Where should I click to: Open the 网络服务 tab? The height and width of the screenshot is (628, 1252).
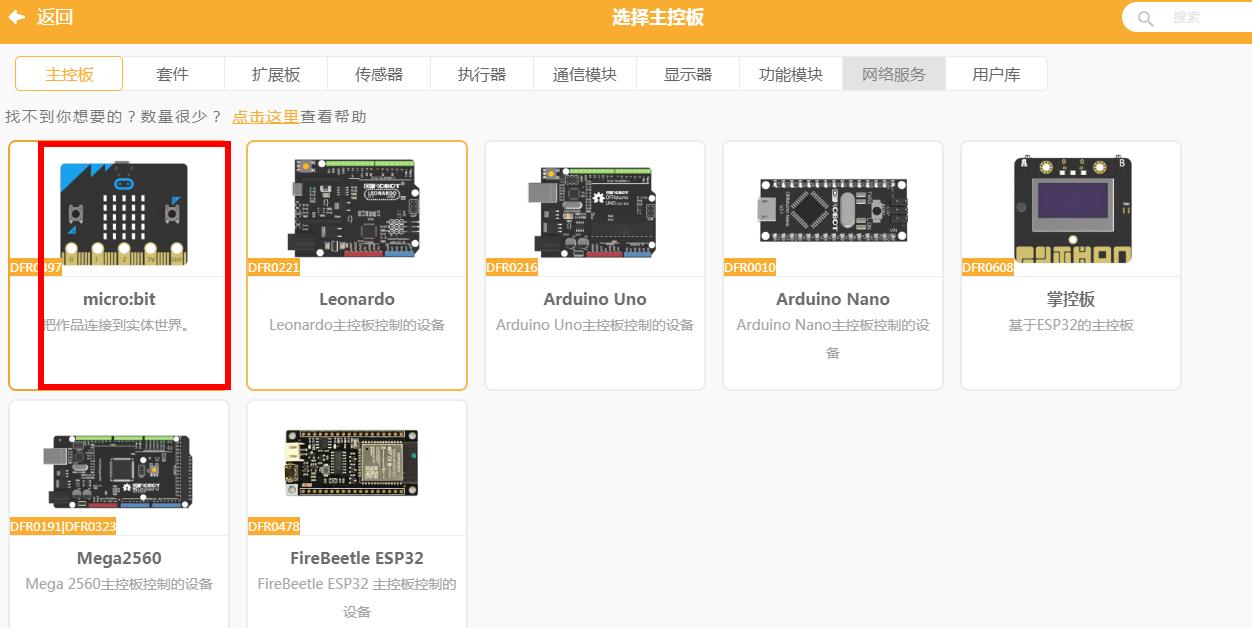tap(894, 74)
